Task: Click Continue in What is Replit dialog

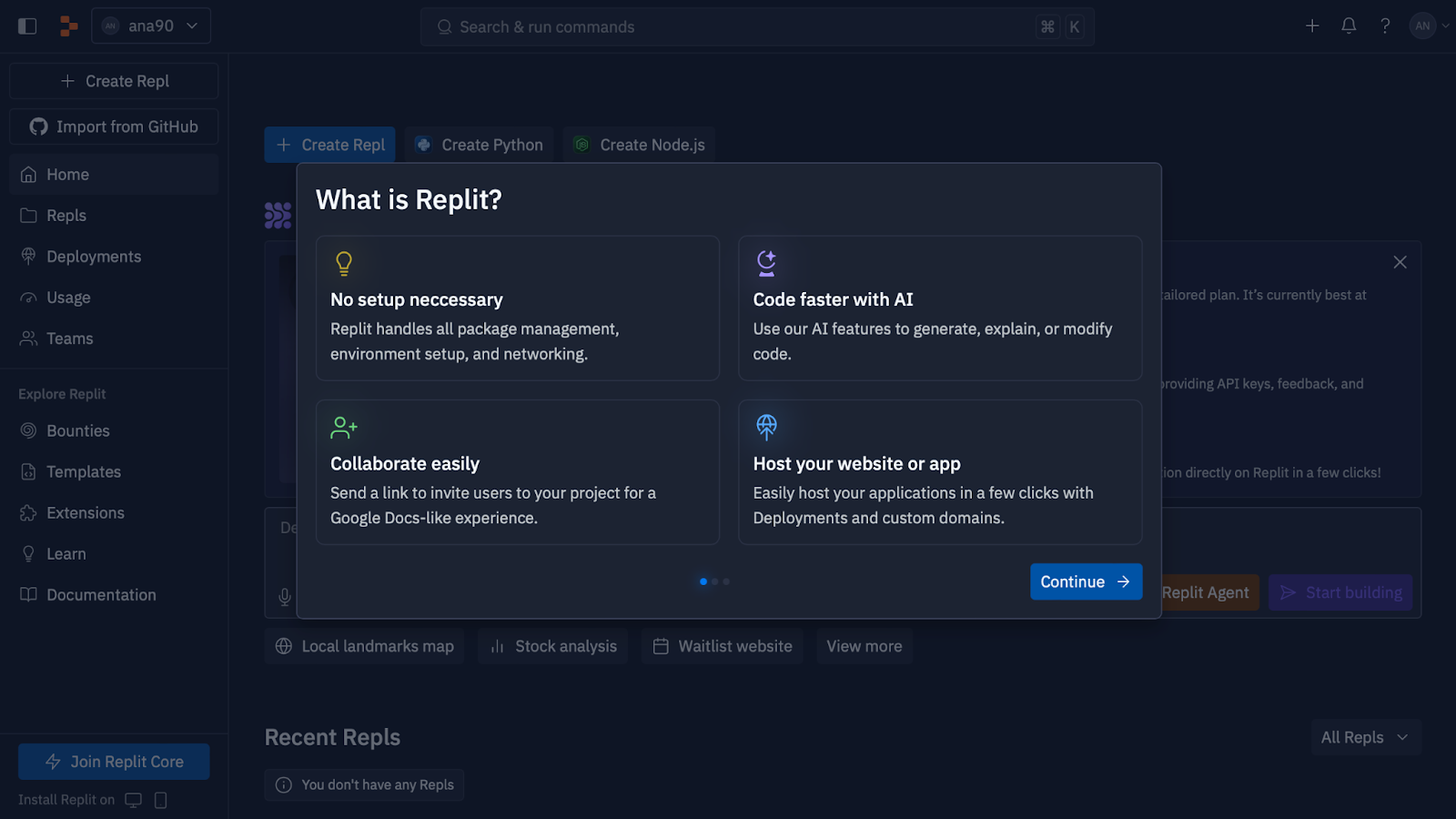Action: coord(1086,581)
